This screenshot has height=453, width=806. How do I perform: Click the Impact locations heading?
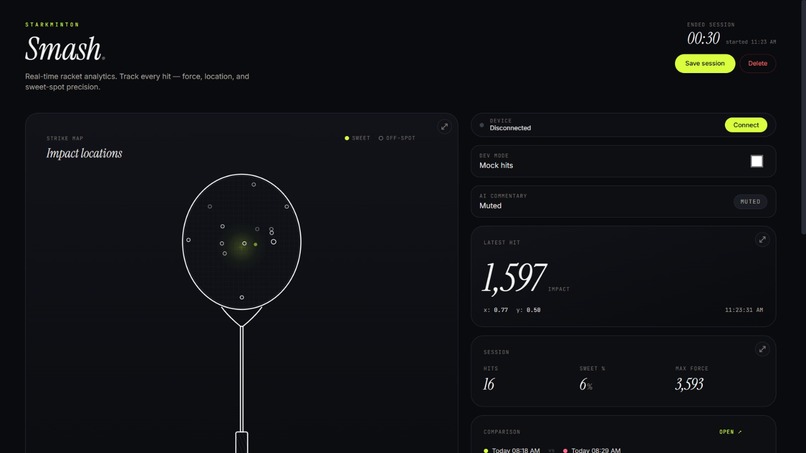point(84,153)
